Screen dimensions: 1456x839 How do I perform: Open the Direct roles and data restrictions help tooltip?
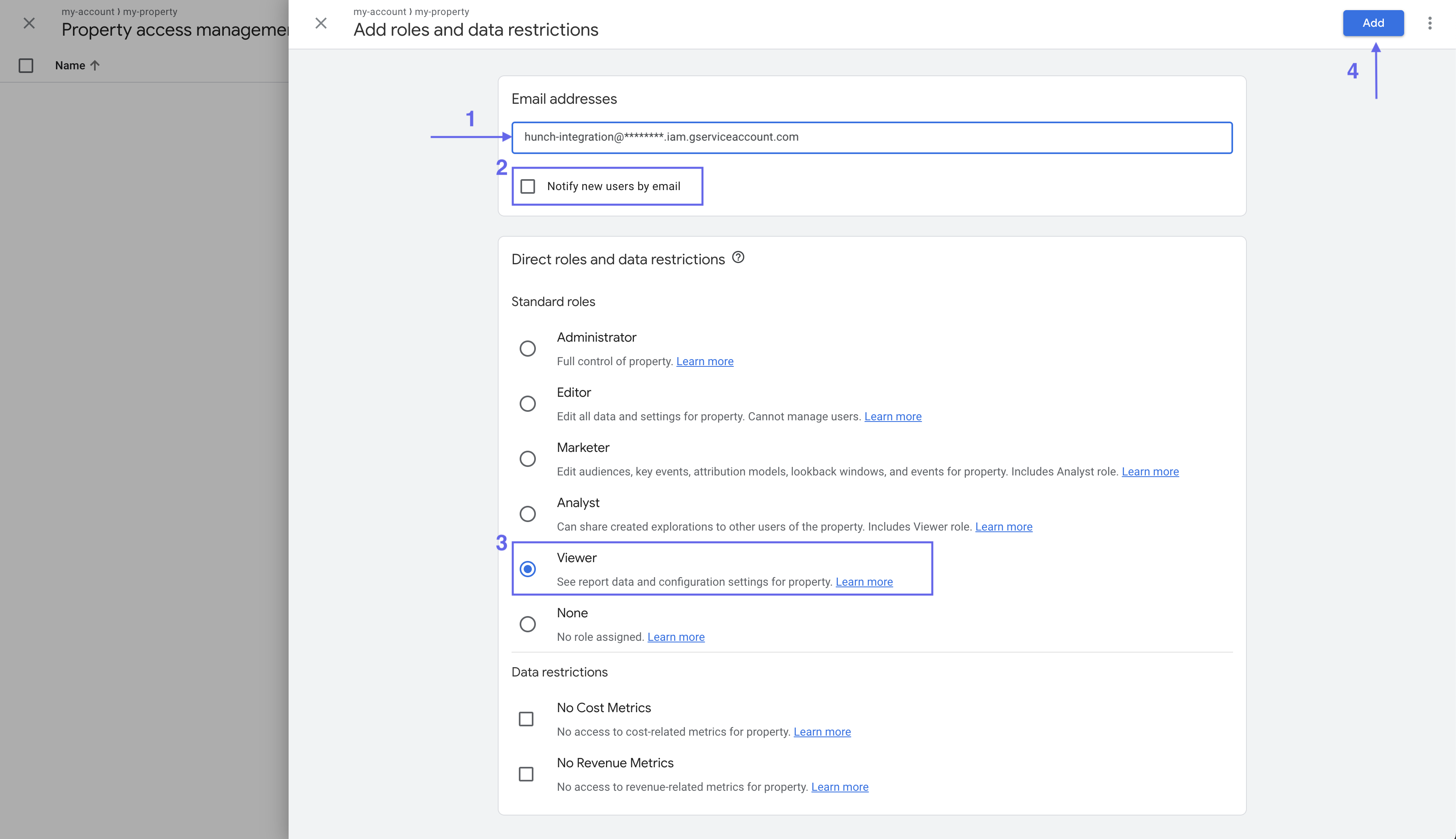(x=738, y=258)
